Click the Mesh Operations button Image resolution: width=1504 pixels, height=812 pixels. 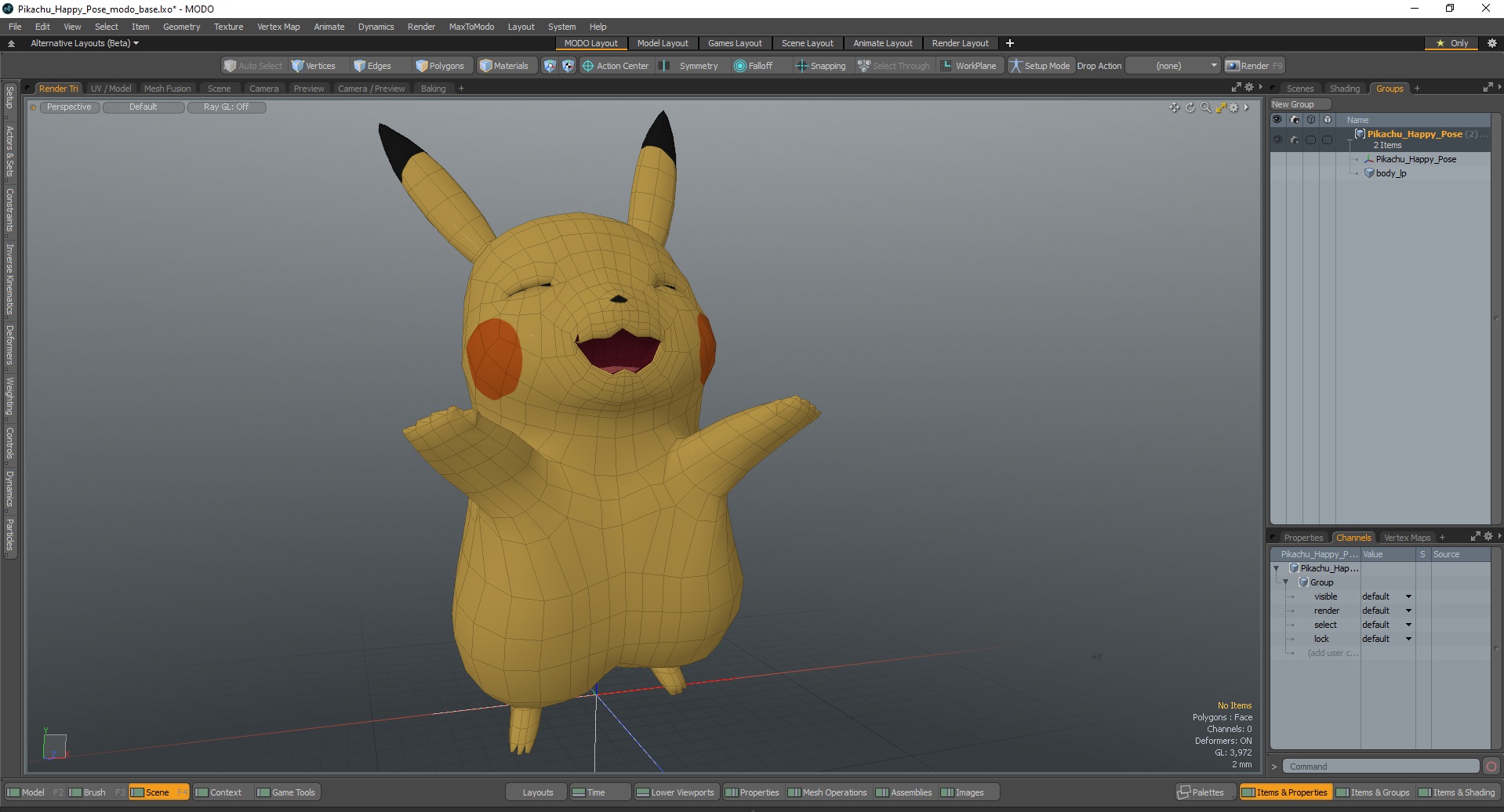tap(827, 792)
